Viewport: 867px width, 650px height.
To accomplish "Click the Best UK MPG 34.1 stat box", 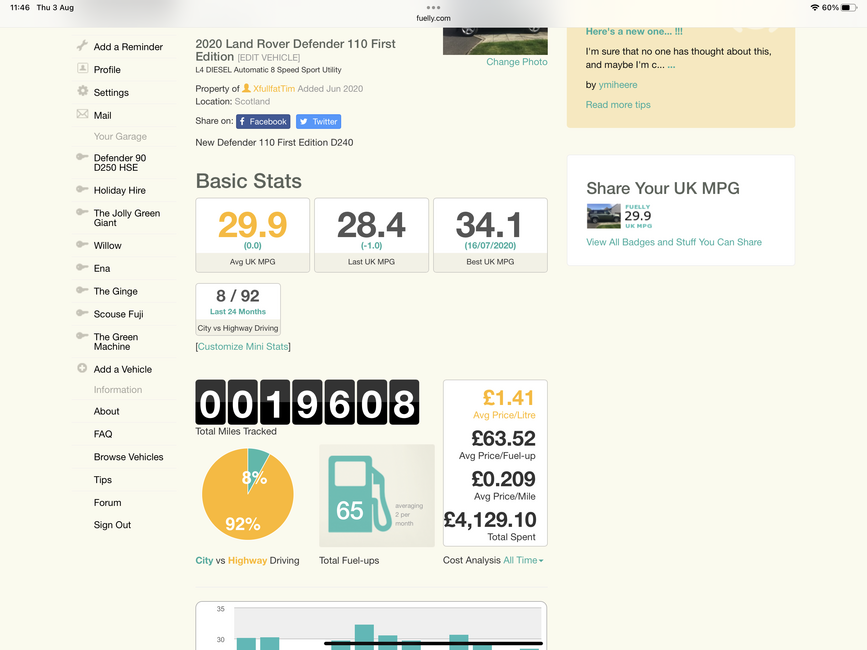I will (490, 235).
